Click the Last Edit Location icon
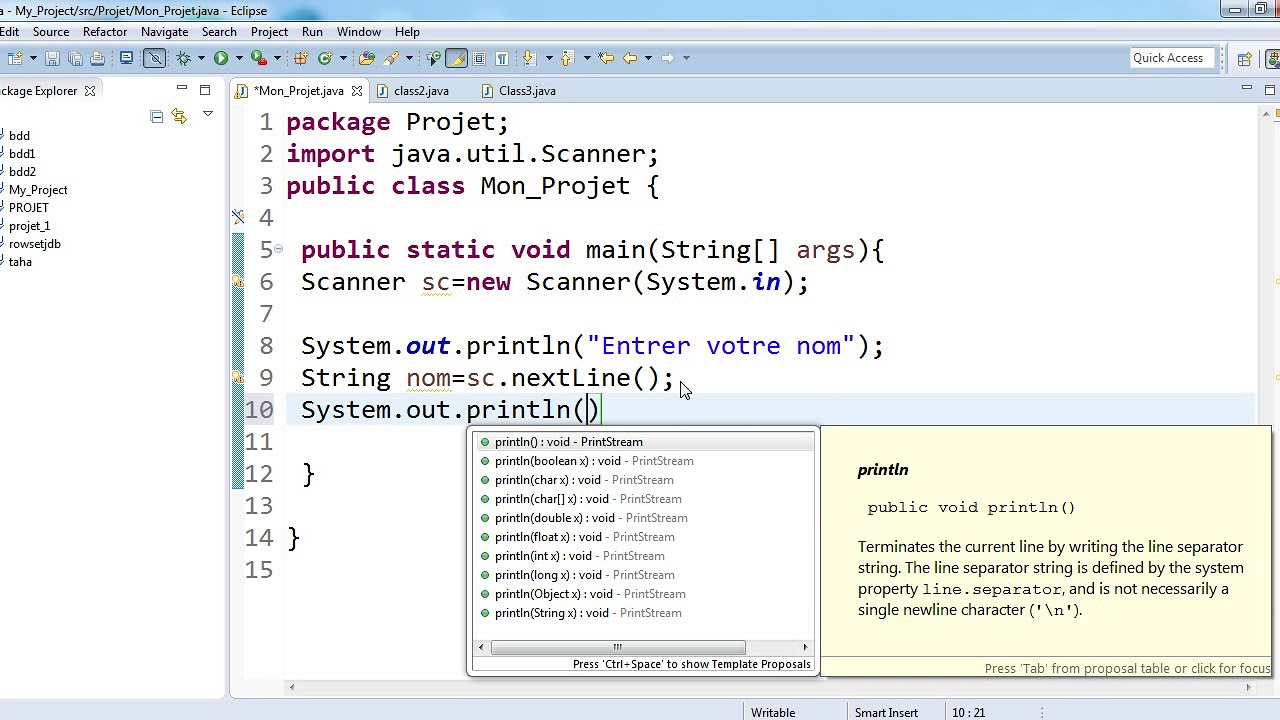 point(605,58)
